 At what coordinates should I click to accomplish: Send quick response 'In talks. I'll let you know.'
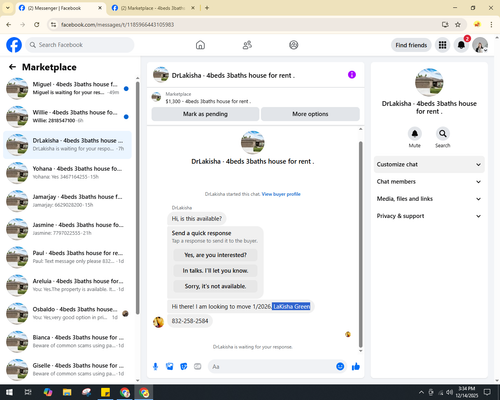(215, 271)
